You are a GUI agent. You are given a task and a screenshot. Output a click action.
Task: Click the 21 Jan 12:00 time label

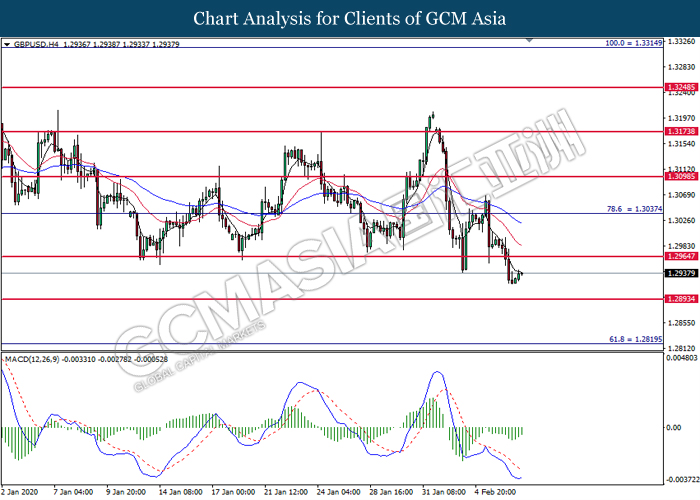[x=286, y=492]
